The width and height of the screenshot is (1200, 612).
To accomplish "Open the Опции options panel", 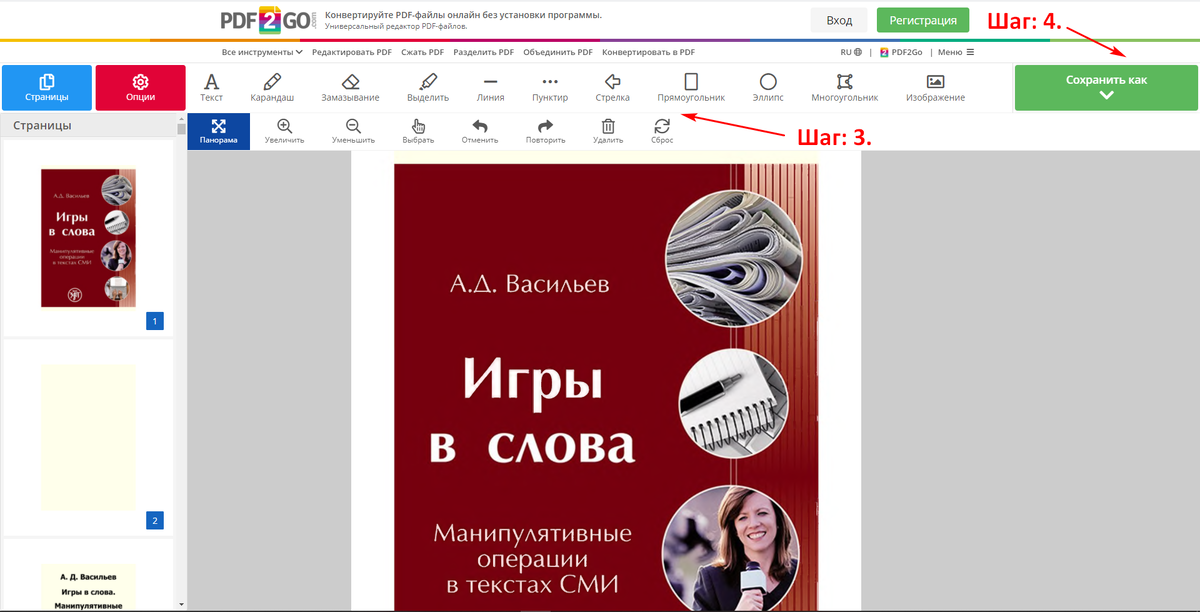I will point(141,88).
